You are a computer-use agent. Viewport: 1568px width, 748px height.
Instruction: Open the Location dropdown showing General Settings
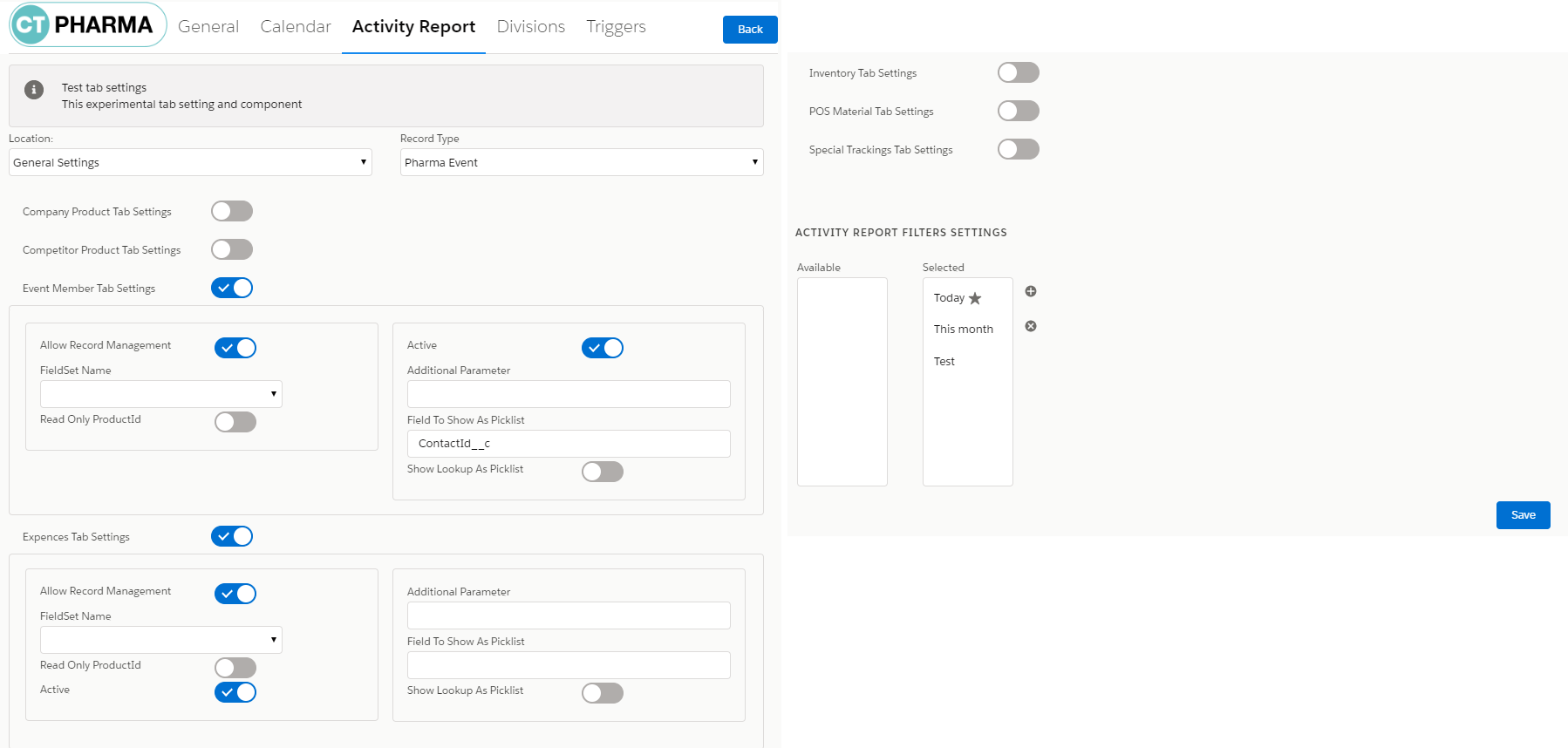coord(190,162)
